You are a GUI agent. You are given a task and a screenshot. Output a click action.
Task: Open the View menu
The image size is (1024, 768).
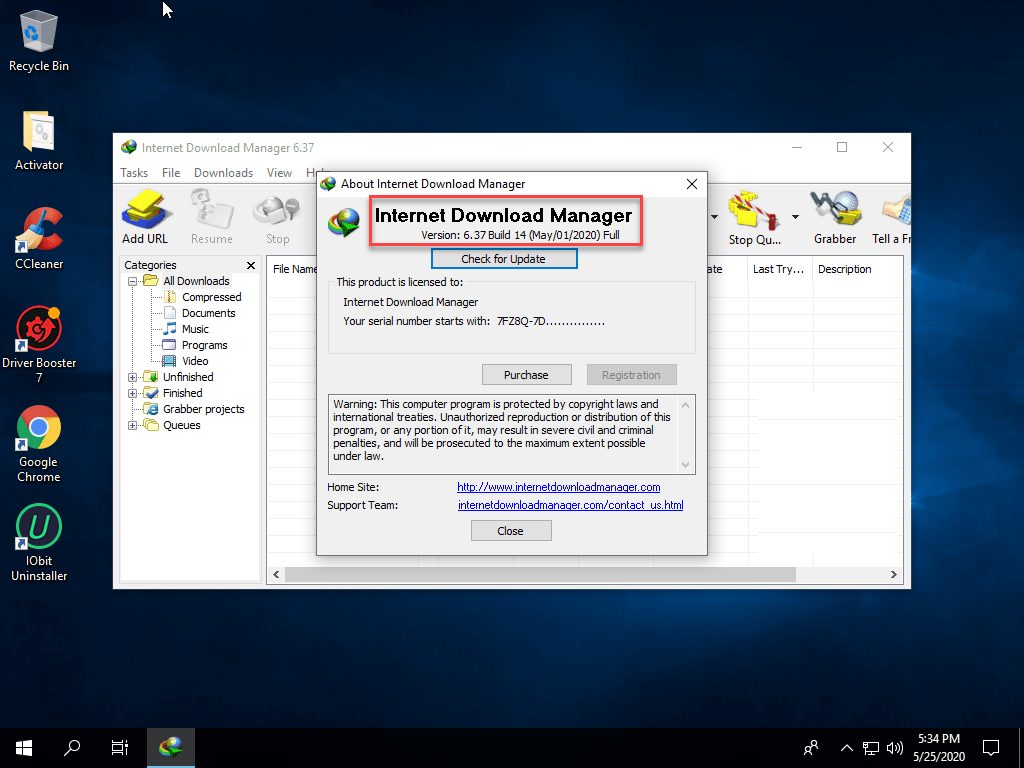[x=279, y=173]
